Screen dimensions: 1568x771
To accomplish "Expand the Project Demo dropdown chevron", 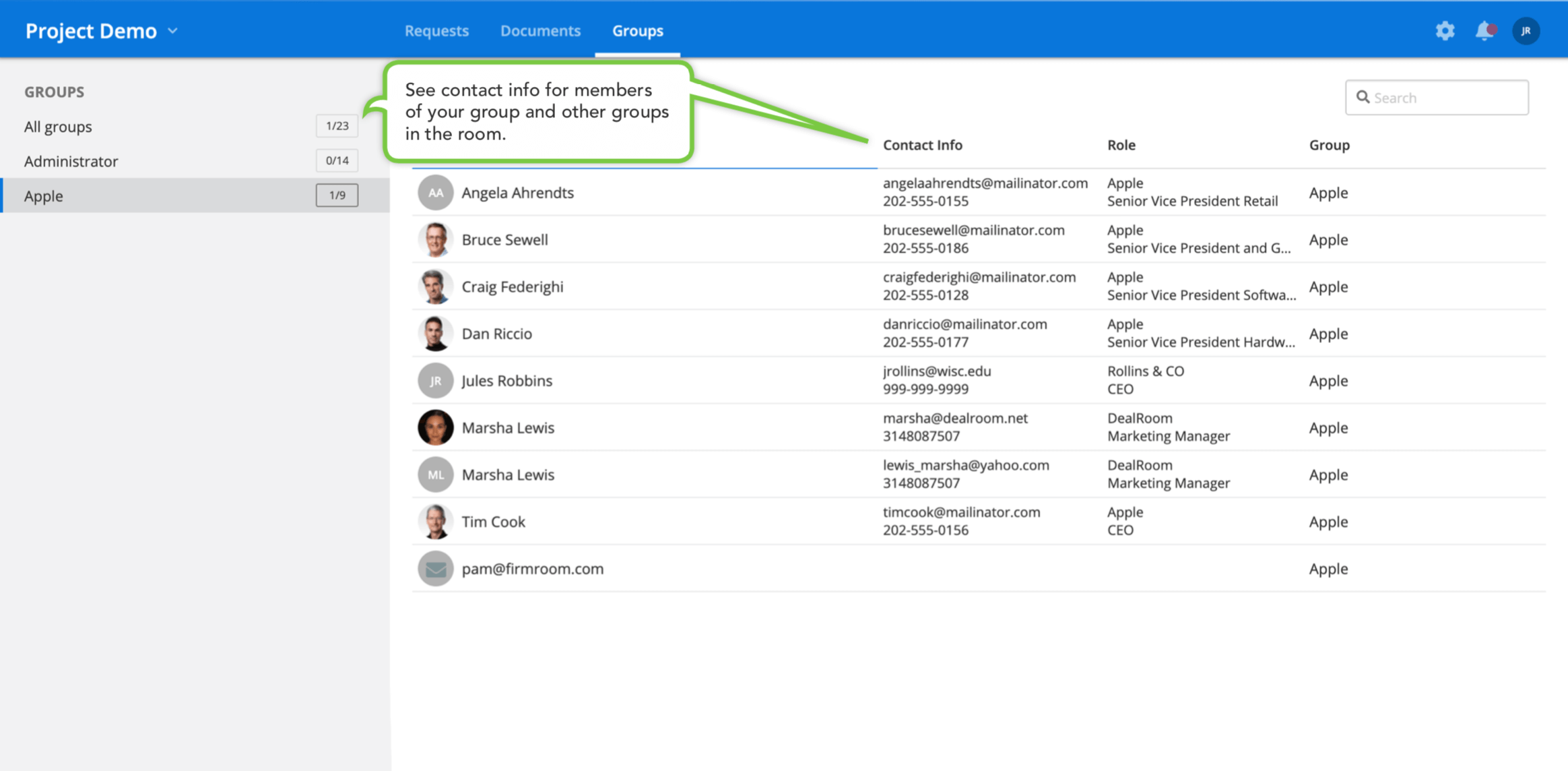I will (172, 31).
